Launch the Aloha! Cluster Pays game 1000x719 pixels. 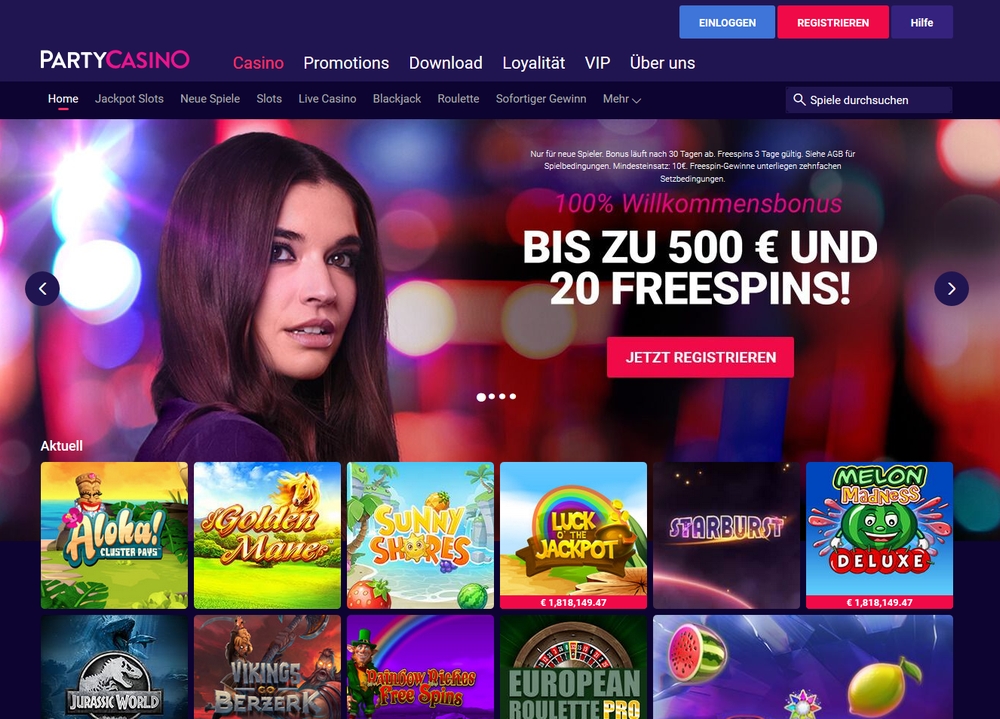pos(114,535)
